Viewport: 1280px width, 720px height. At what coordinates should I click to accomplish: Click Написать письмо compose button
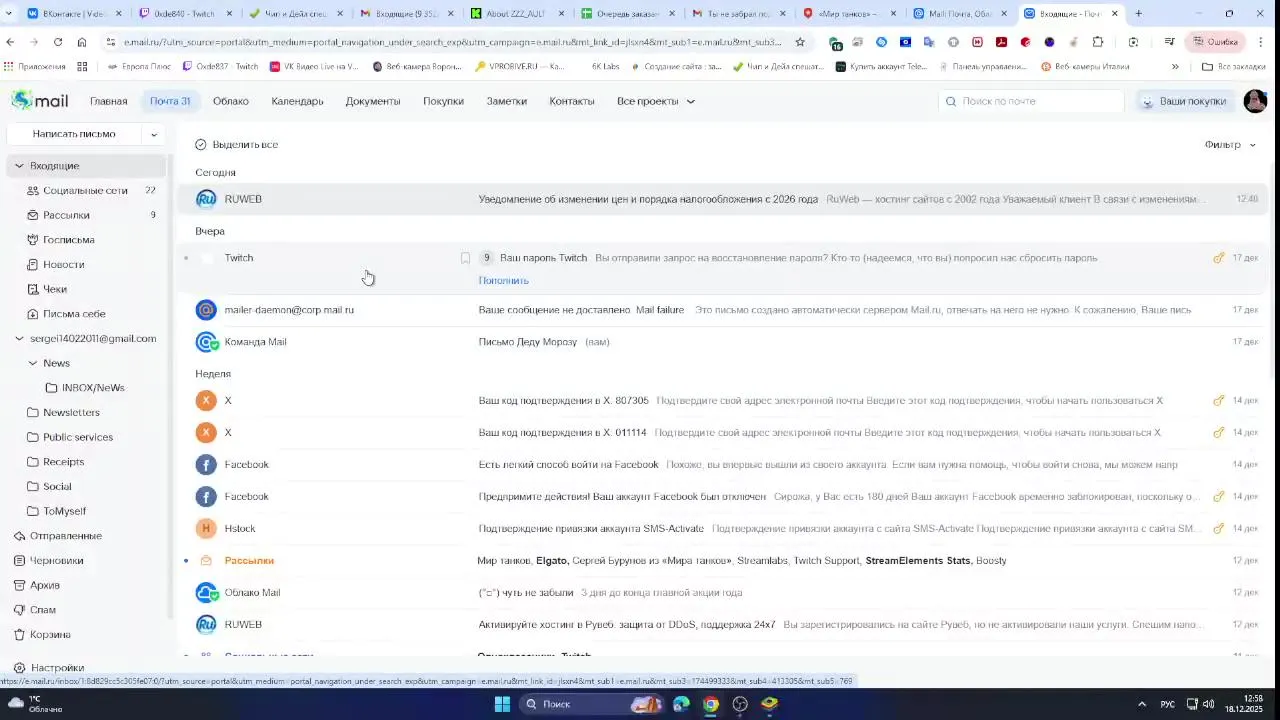pos(74,134)
